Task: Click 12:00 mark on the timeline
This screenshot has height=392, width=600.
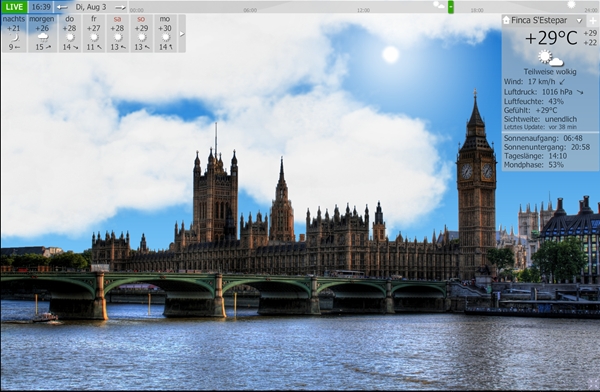Action: tap(363, 10)
